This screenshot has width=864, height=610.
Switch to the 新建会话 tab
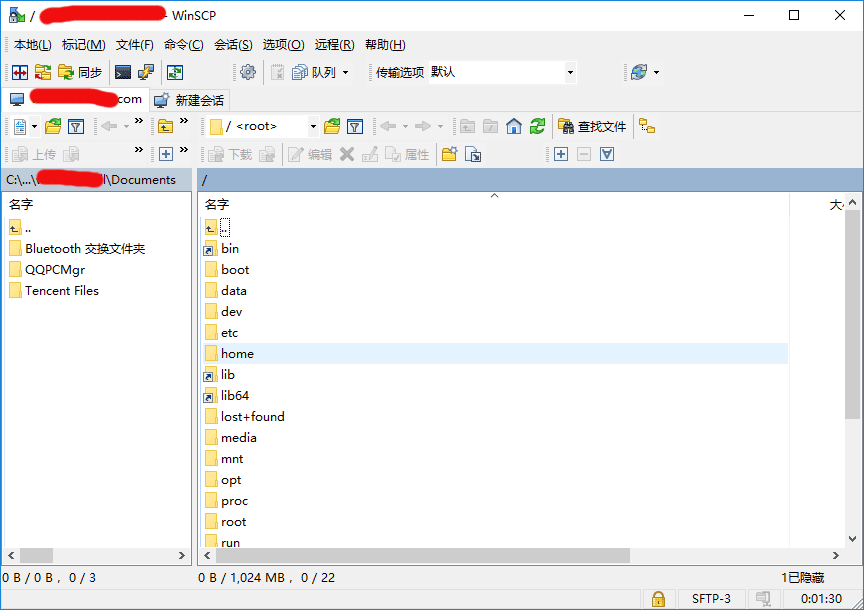click(x=190, y=100)
